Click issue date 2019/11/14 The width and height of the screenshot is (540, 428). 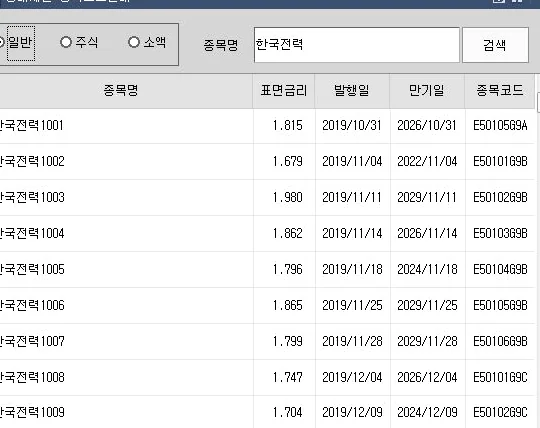pyautogui.click(x=352, y=233)
